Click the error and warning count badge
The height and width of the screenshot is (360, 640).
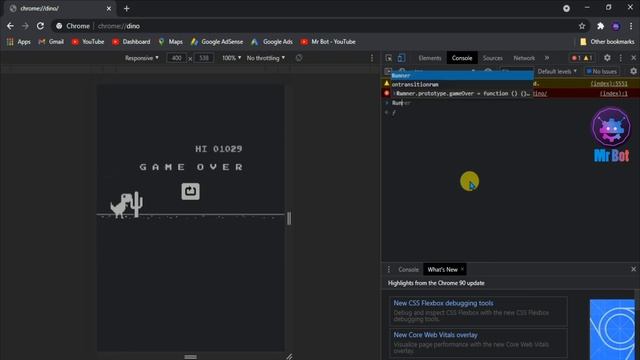tap(582, 58)
